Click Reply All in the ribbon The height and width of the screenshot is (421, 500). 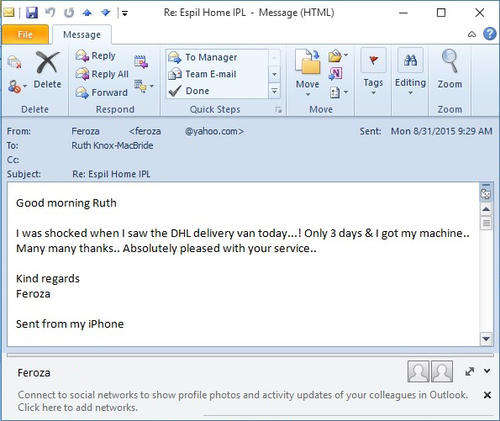click(x=102, y=74)
